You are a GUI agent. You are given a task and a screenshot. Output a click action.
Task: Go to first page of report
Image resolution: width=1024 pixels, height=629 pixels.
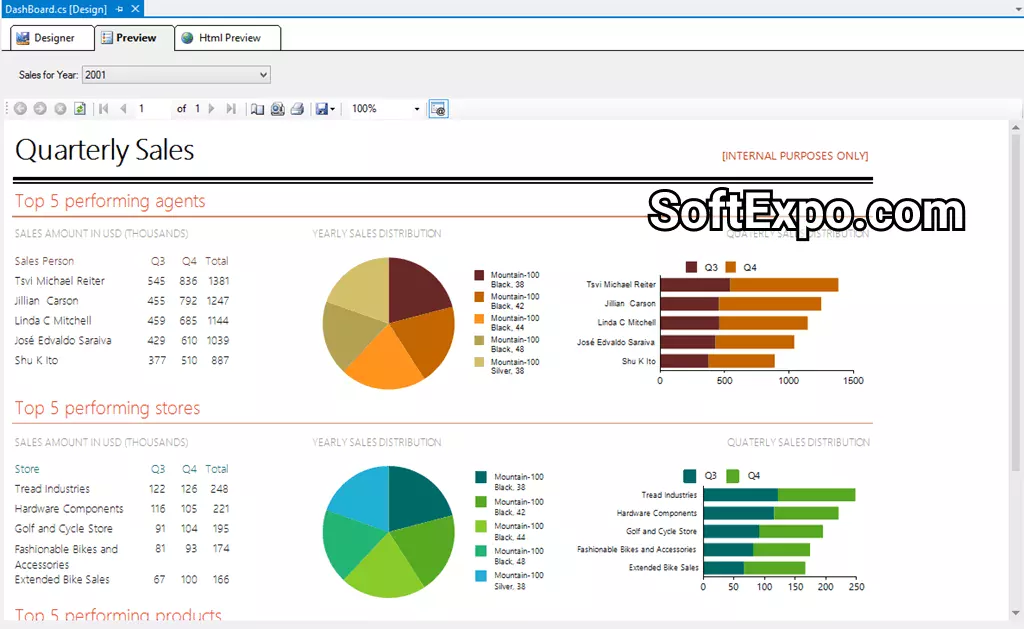tap(104, 109)
